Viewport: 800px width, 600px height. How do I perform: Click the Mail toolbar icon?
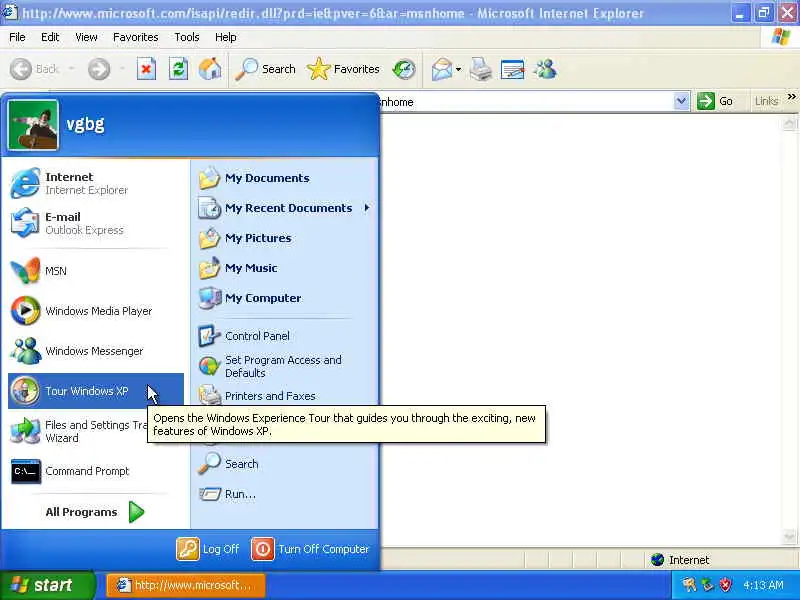point(442,69)
